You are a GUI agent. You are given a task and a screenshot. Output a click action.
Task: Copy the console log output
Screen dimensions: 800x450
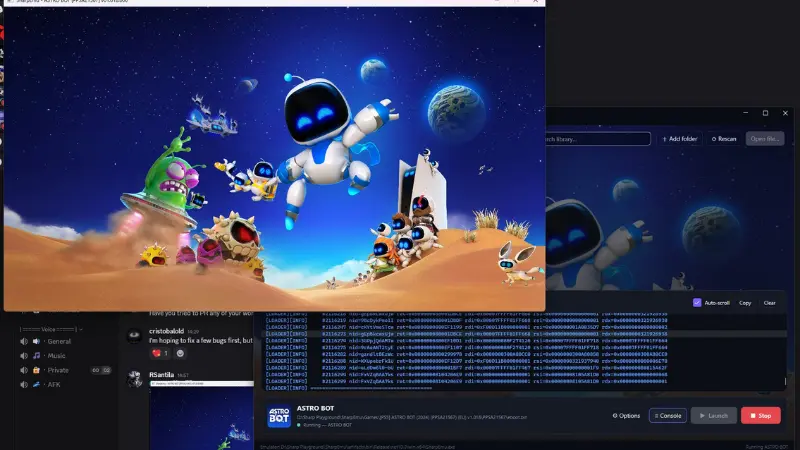coord(745,303)
